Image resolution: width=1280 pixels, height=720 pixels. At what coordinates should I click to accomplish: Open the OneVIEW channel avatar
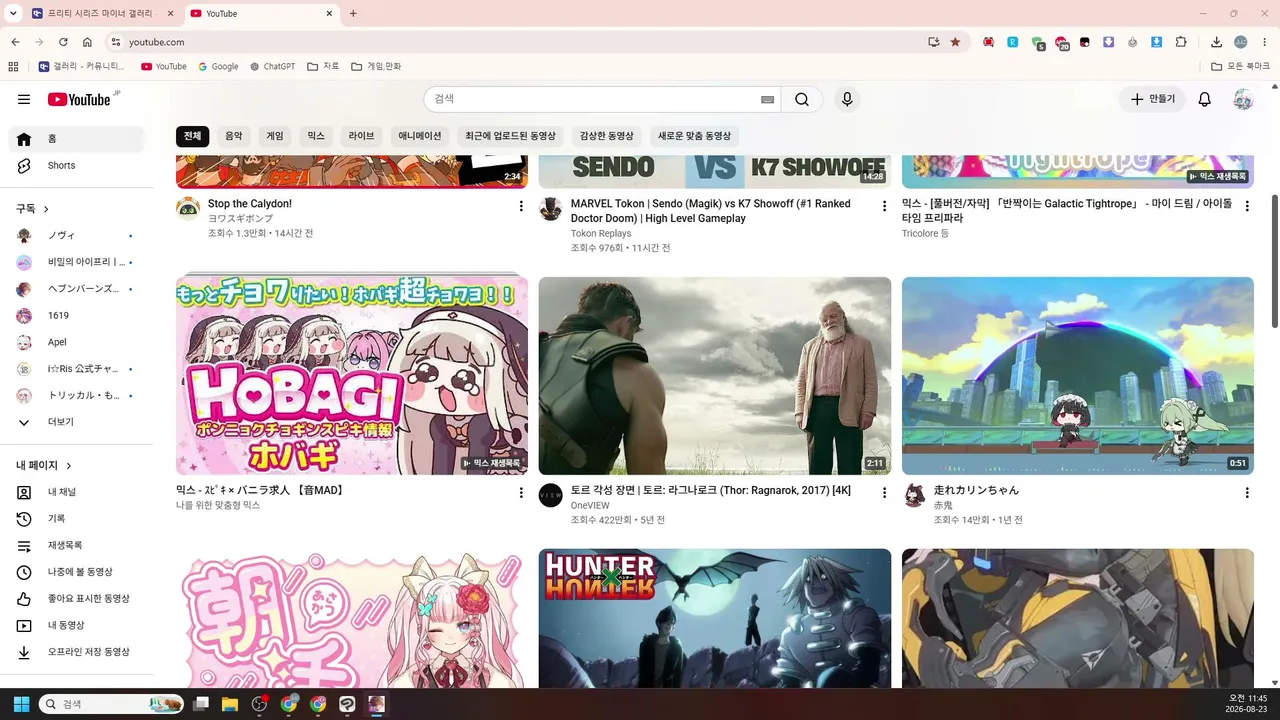(x=551, y=495)
